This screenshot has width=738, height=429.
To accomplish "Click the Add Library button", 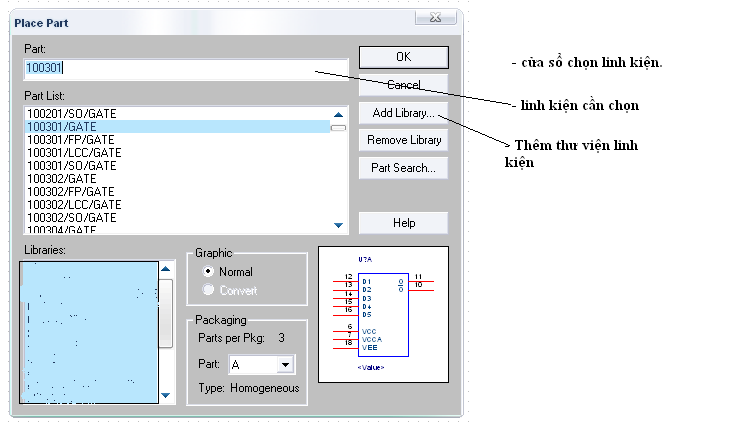I will [403, 113].
